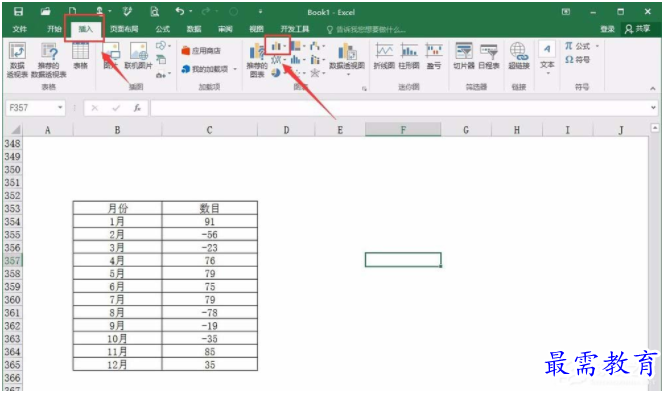Viewport: 666px width, 395px height.
Task: Click the Redo arrow icon
Action: pos(206,11)
